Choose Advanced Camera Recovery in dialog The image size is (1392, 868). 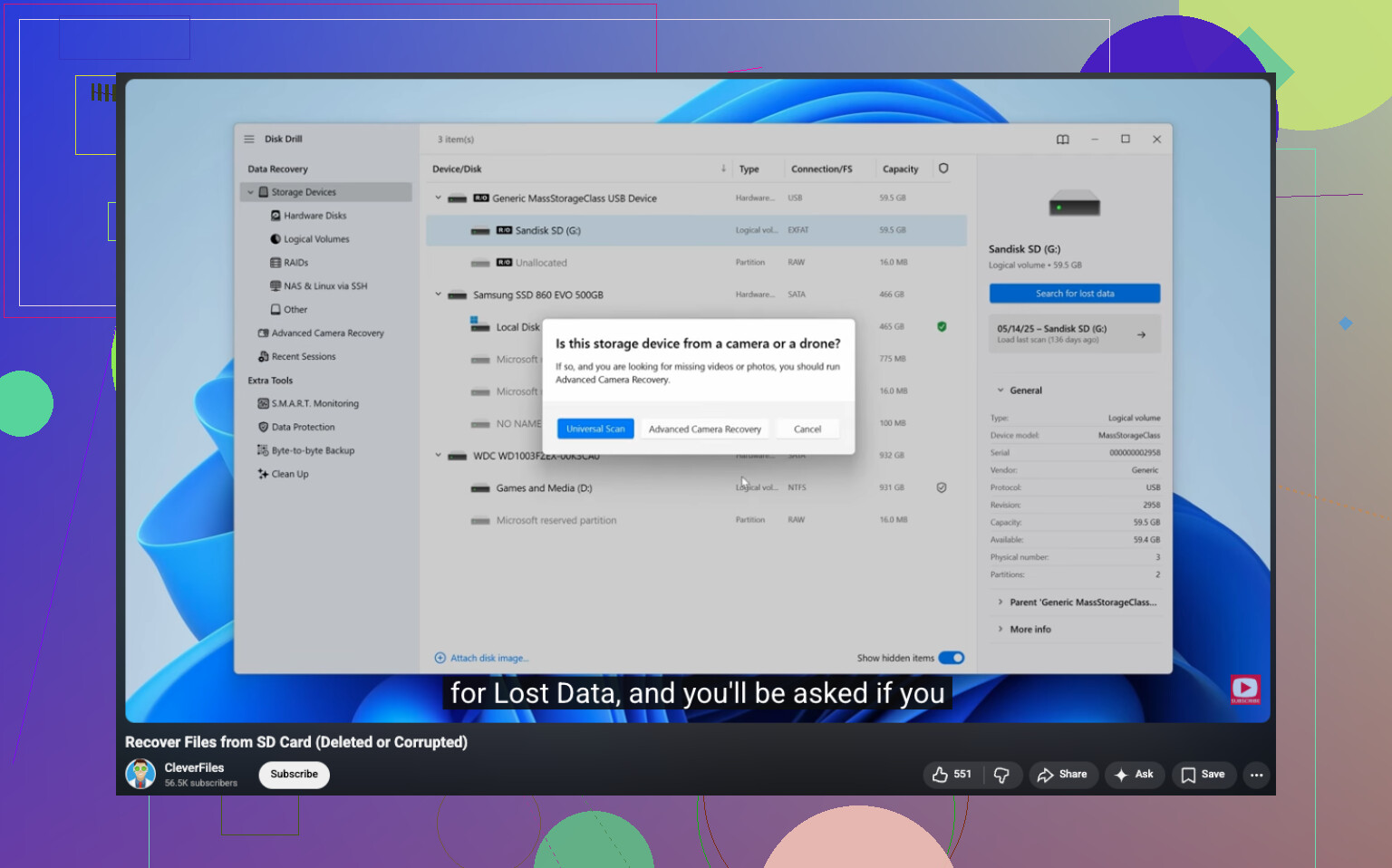(705, 429)
